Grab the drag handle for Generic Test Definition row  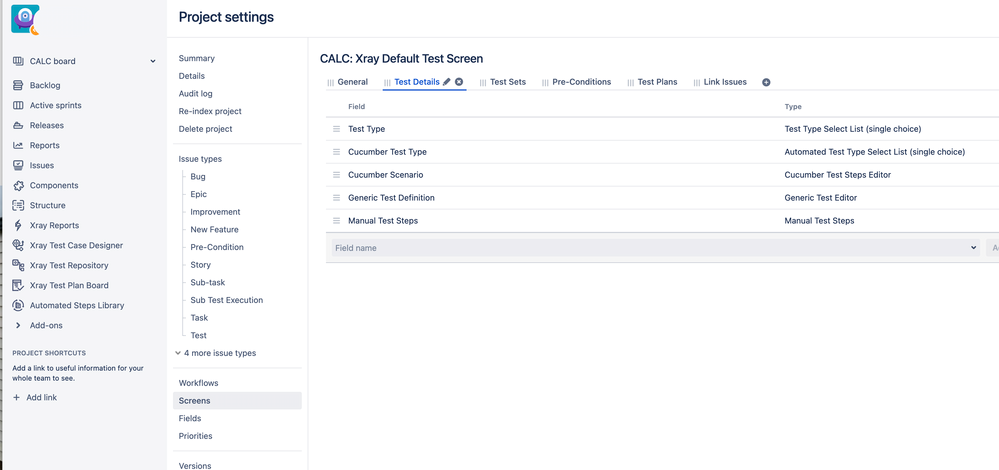(336, 197)
